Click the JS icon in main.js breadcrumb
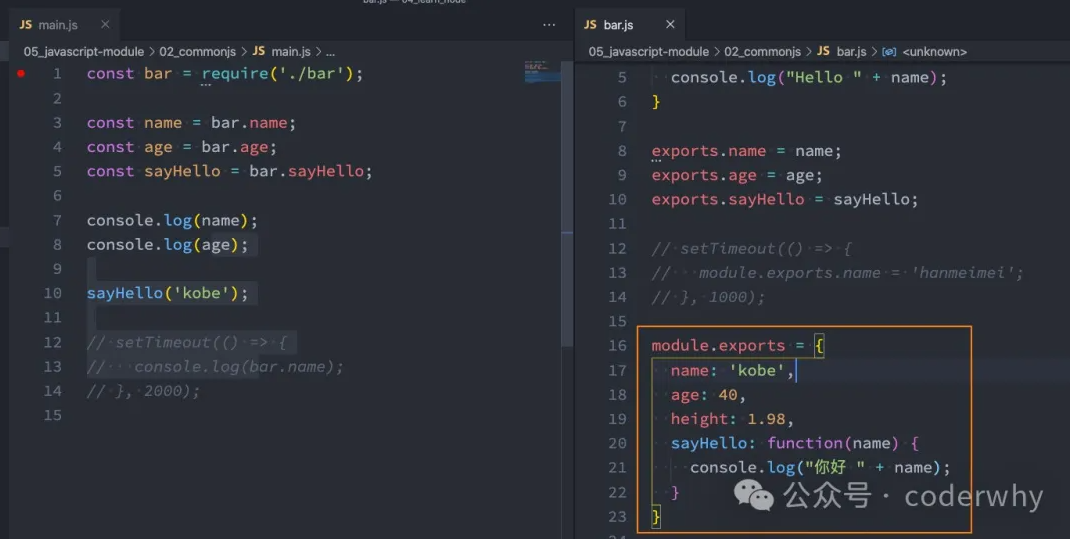Image resolution: width=1070 pixels, height=539 pixels. pos(259,51)
